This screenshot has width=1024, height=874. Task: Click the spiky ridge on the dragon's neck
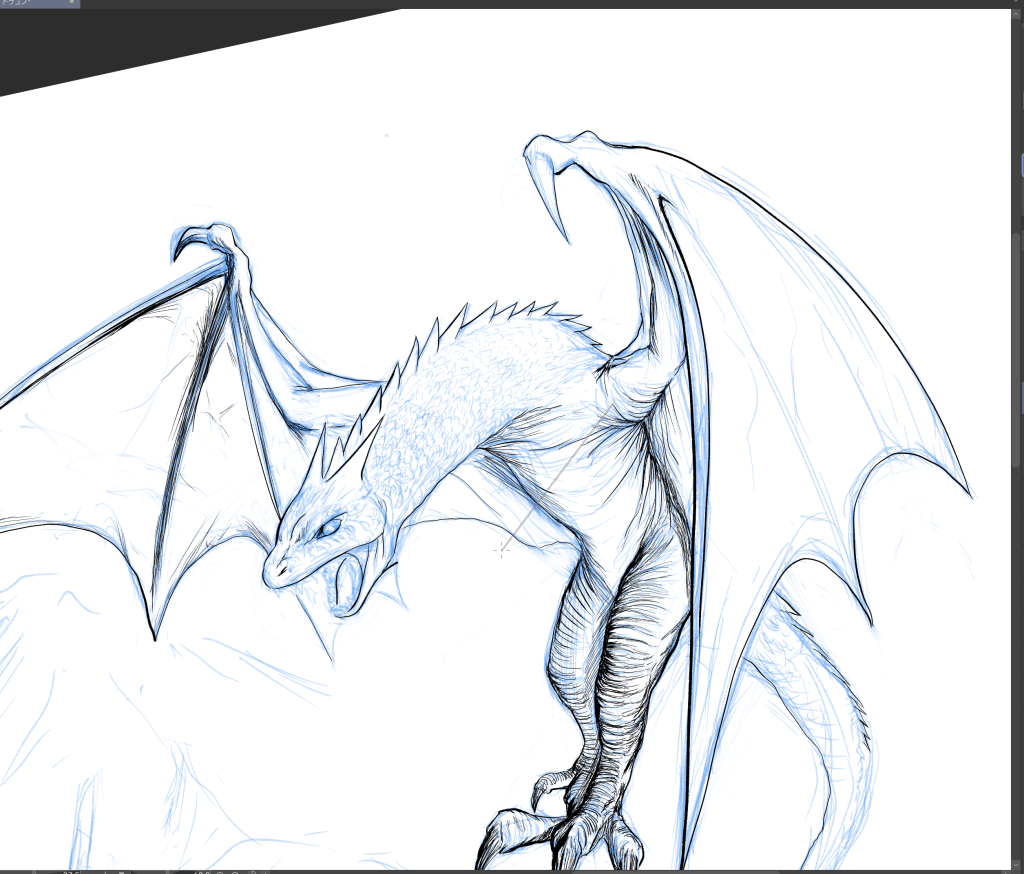pyautogui.click(x=480, y=318)
